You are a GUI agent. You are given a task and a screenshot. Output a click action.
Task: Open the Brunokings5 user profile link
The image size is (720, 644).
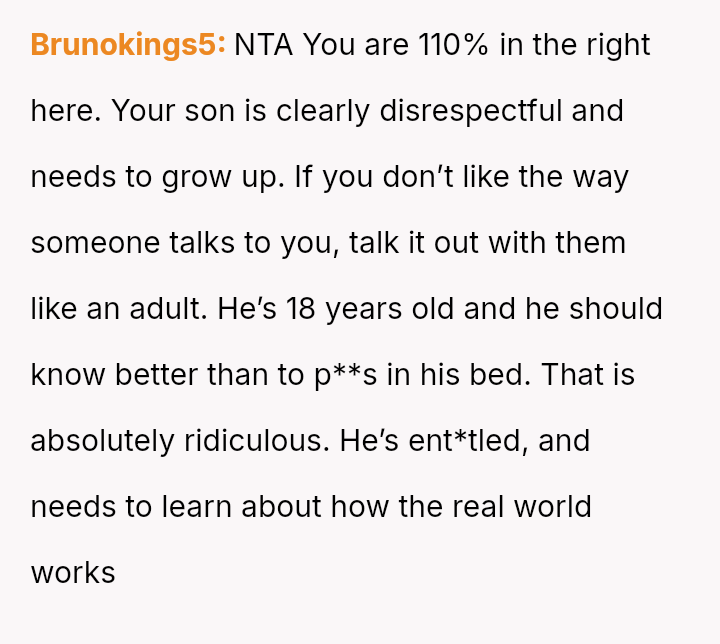click(x=128, y=46)
